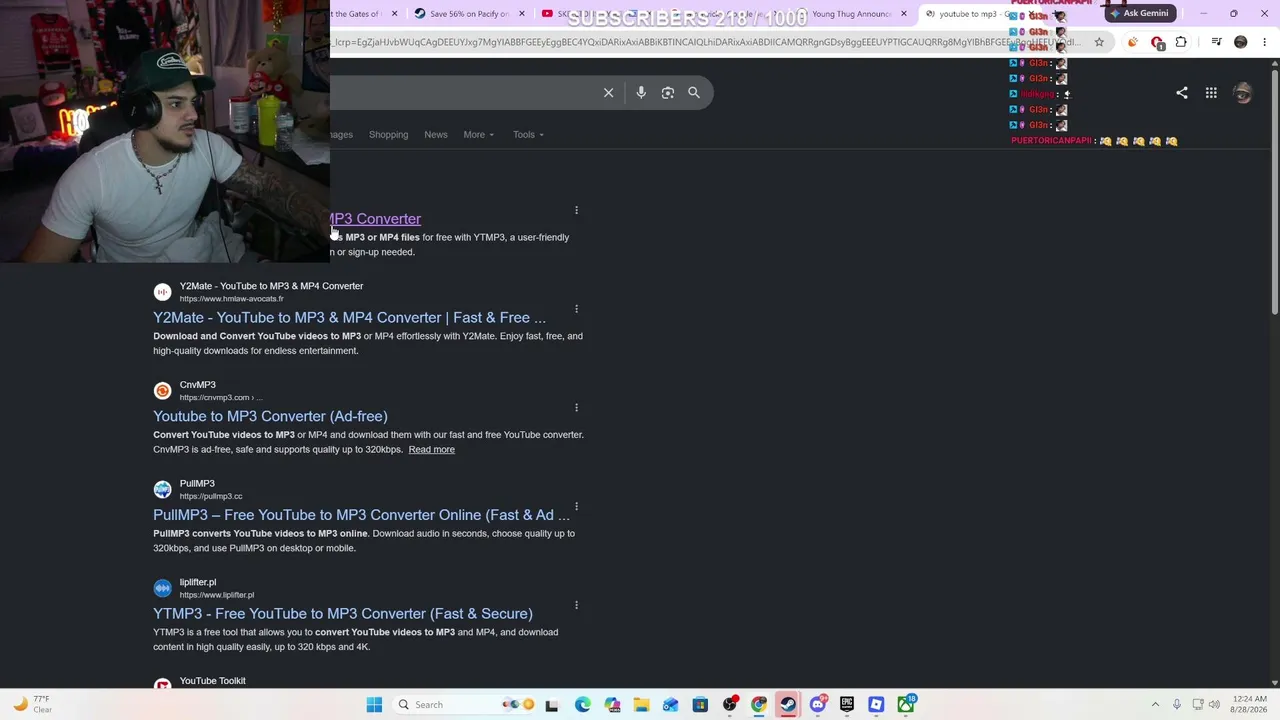Image resolution: width=1280 pixels, height=720 pixels.
Task: Open Steam from the taskbar
Action: pos(788,705)
